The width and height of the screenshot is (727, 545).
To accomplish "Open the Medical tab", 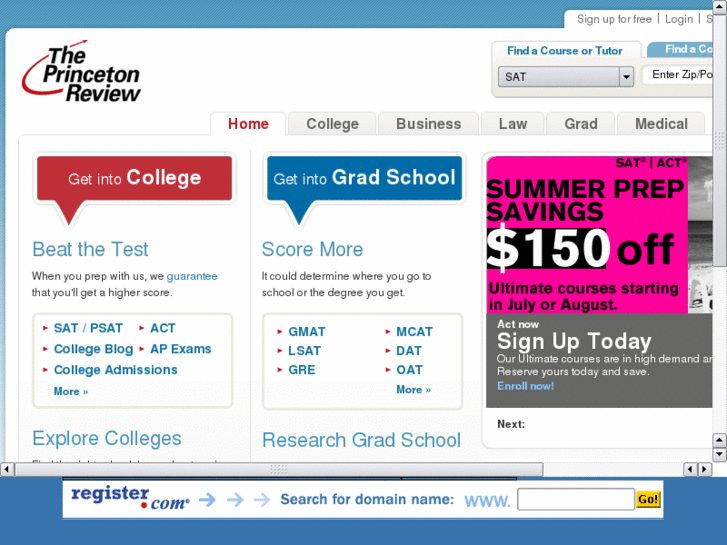I will tap(661, 124).
